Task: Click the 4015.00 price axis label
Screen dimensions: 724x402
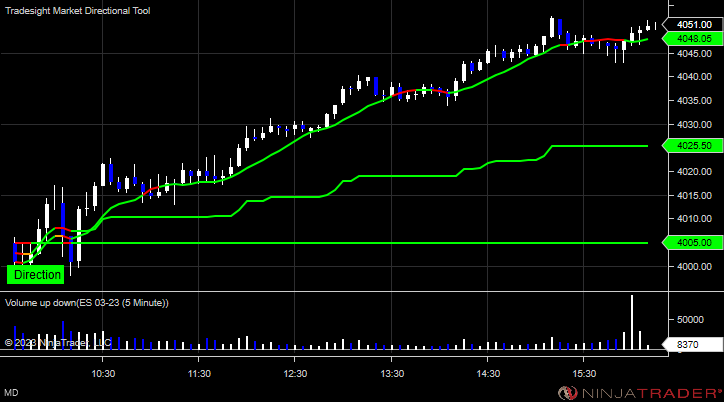Action: pos(694,196)
